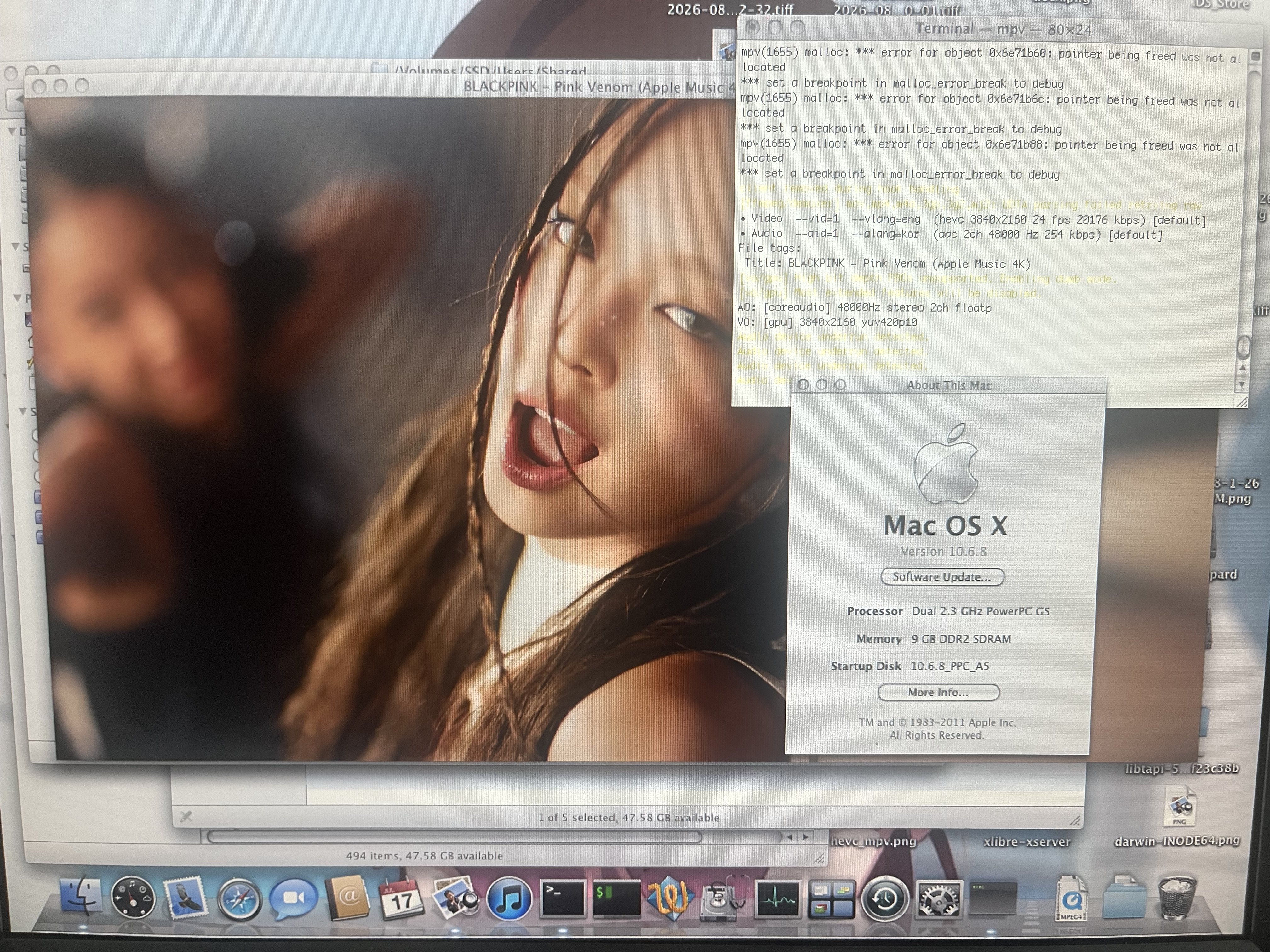Viewport: 1270px width, 952px height.
Task: Click '1 of 5 selected, 47.58 GB available'
Action: point(628,817)
